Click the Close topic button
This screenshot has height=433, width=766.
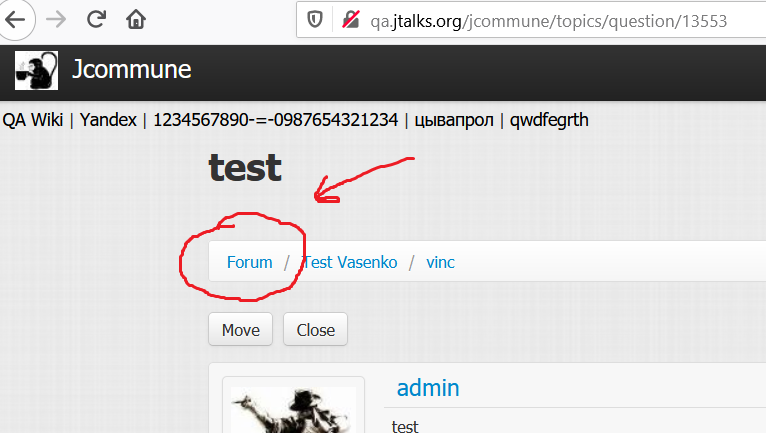point(316,329)
